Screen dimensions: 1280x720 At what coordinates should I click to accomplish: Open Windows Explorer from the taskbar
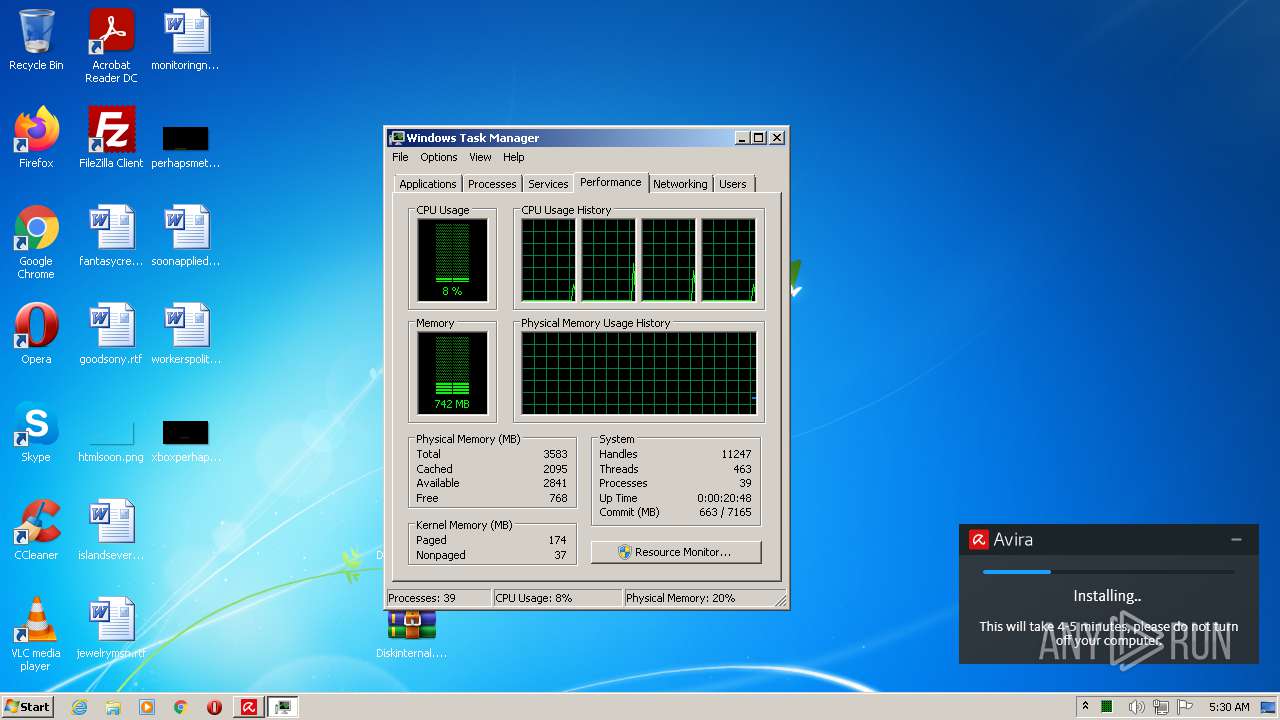coord(113,707)
